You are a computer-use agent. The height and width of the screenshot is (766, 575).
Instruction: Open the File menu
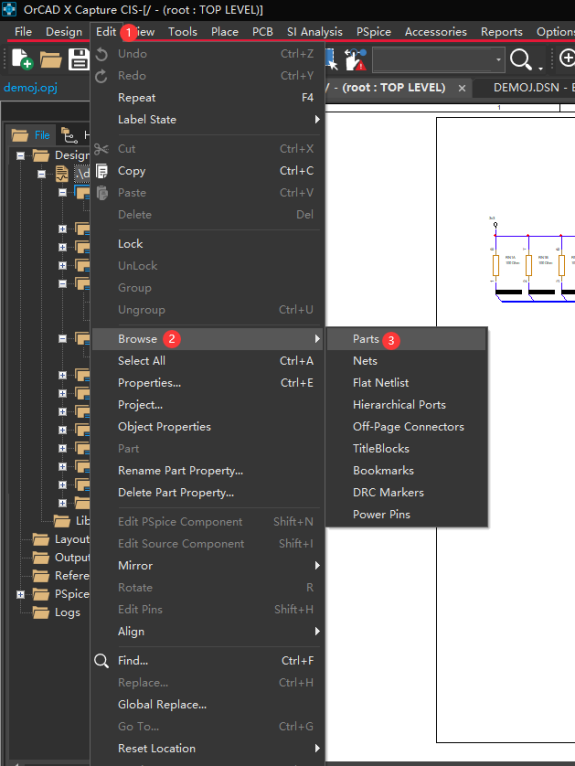tap(23, 32)
